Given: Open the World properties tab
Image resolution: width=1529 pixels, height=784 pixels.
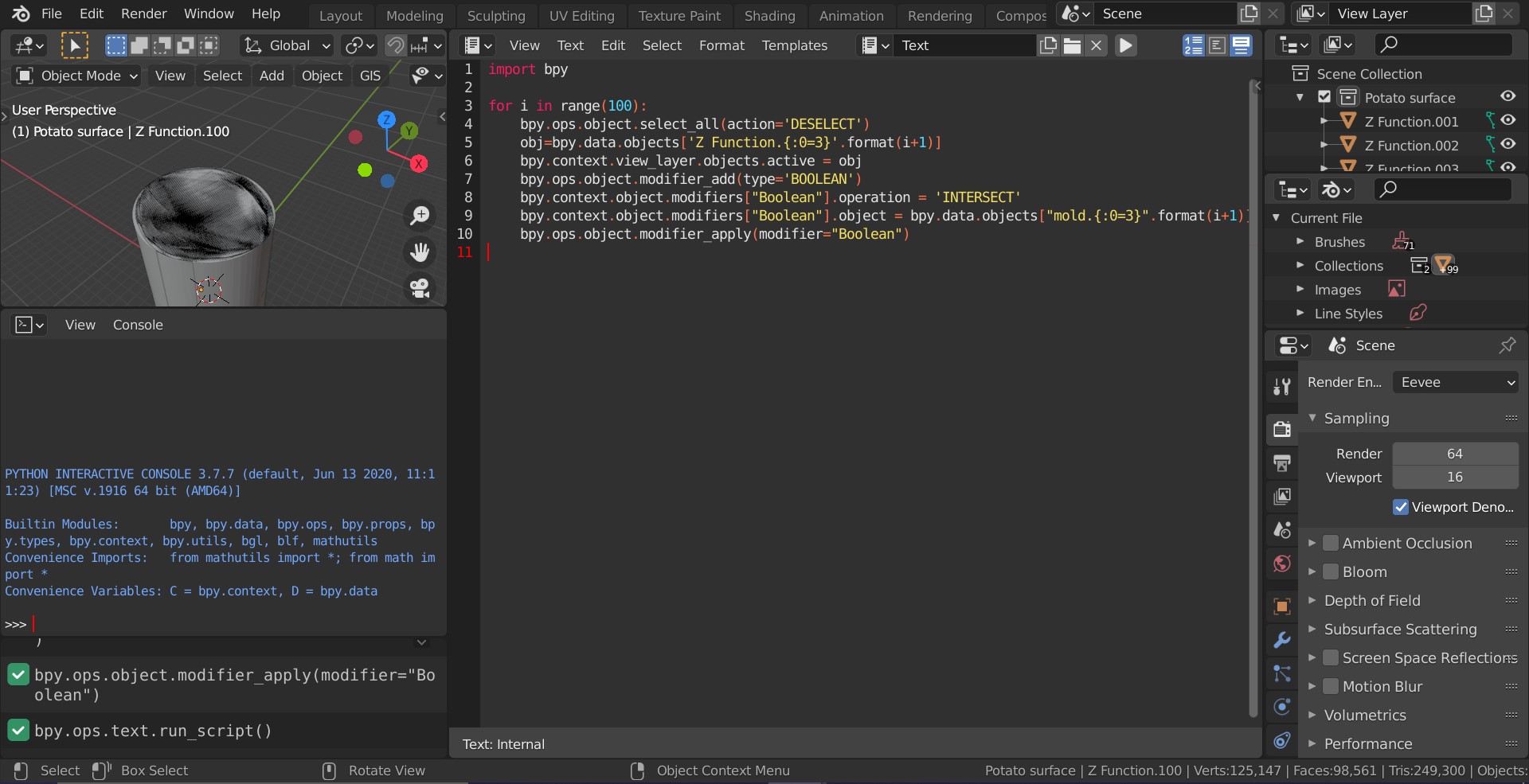Looking at the screenshot, I should (1281, 564).
